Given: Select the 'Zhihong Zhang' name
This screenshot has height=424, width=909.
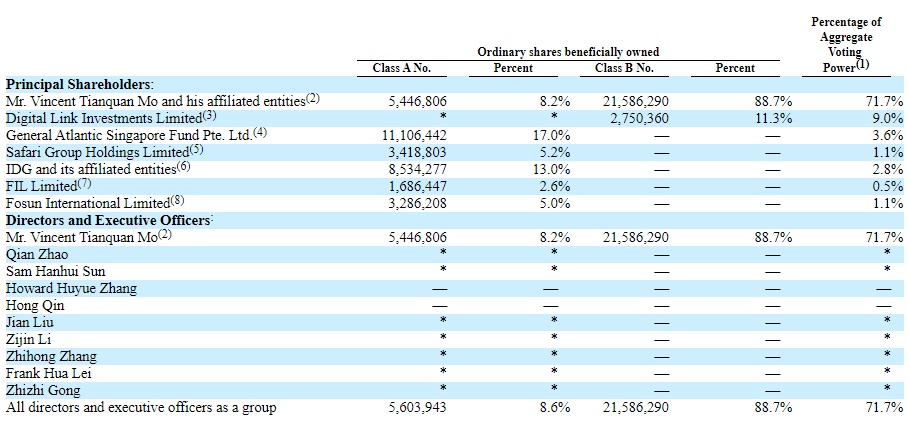Looking at the screenshot, I should (x=51, y=357).
